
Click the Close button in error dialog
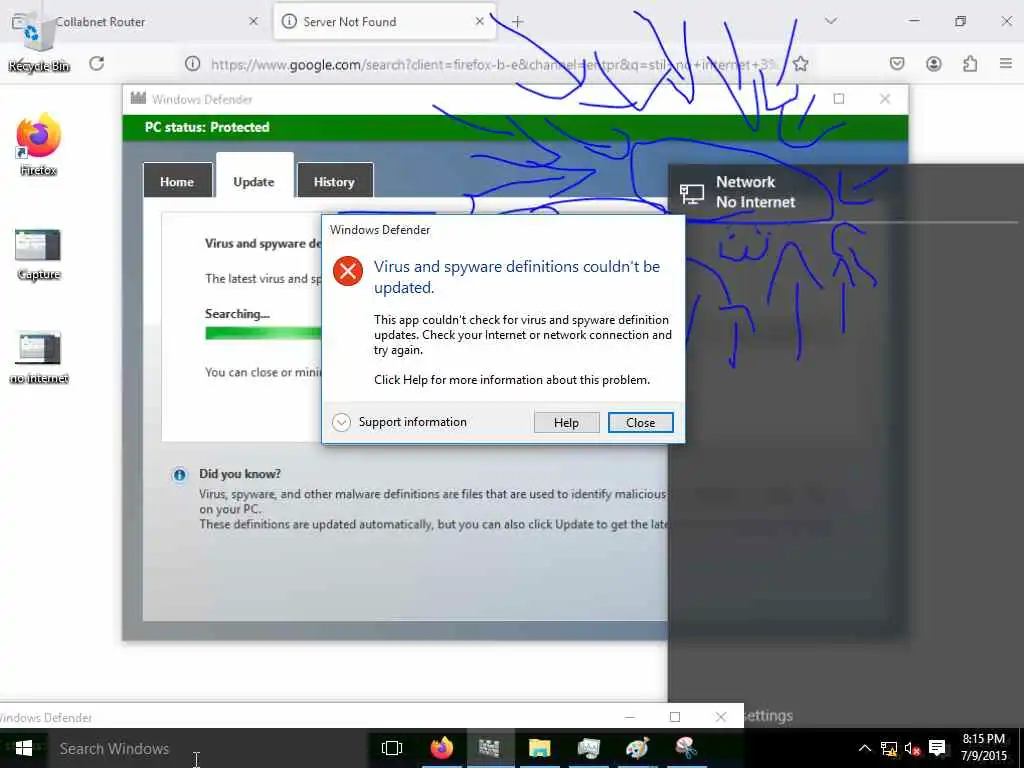[640, 423]
